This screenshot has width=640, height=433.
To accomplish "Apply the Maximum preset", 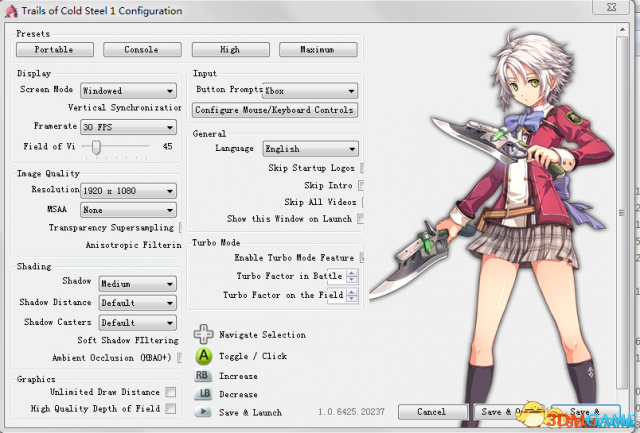I will pyautogui.click(x=318, y=50).
